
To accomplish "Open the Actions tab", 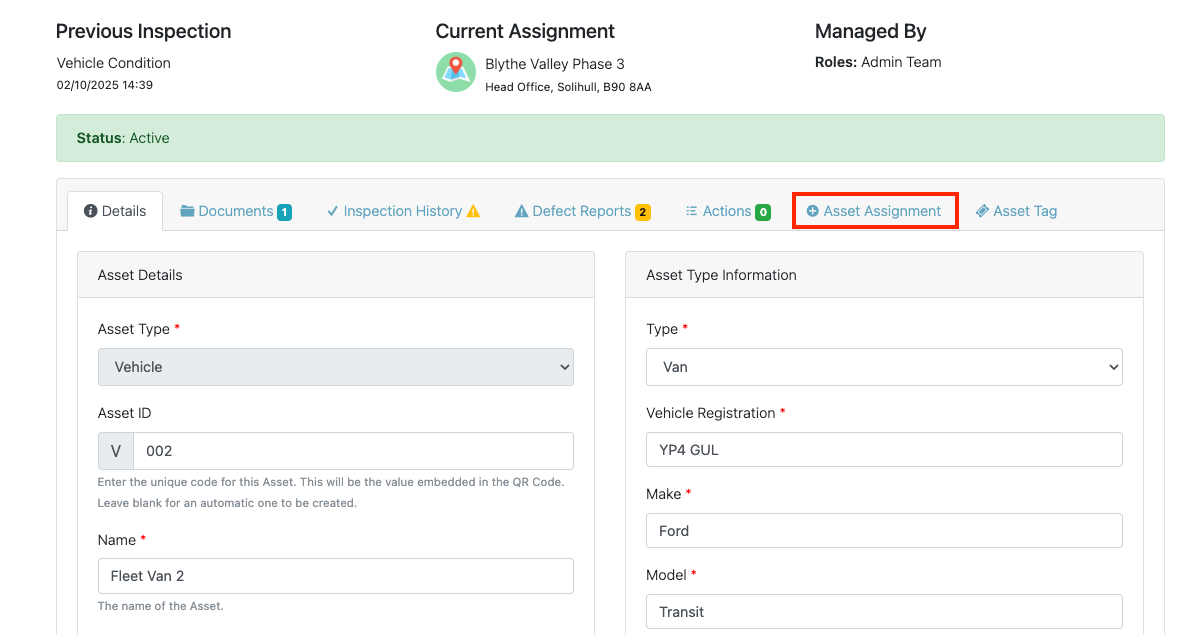I will pyautogui.click(x=727, y=211).
